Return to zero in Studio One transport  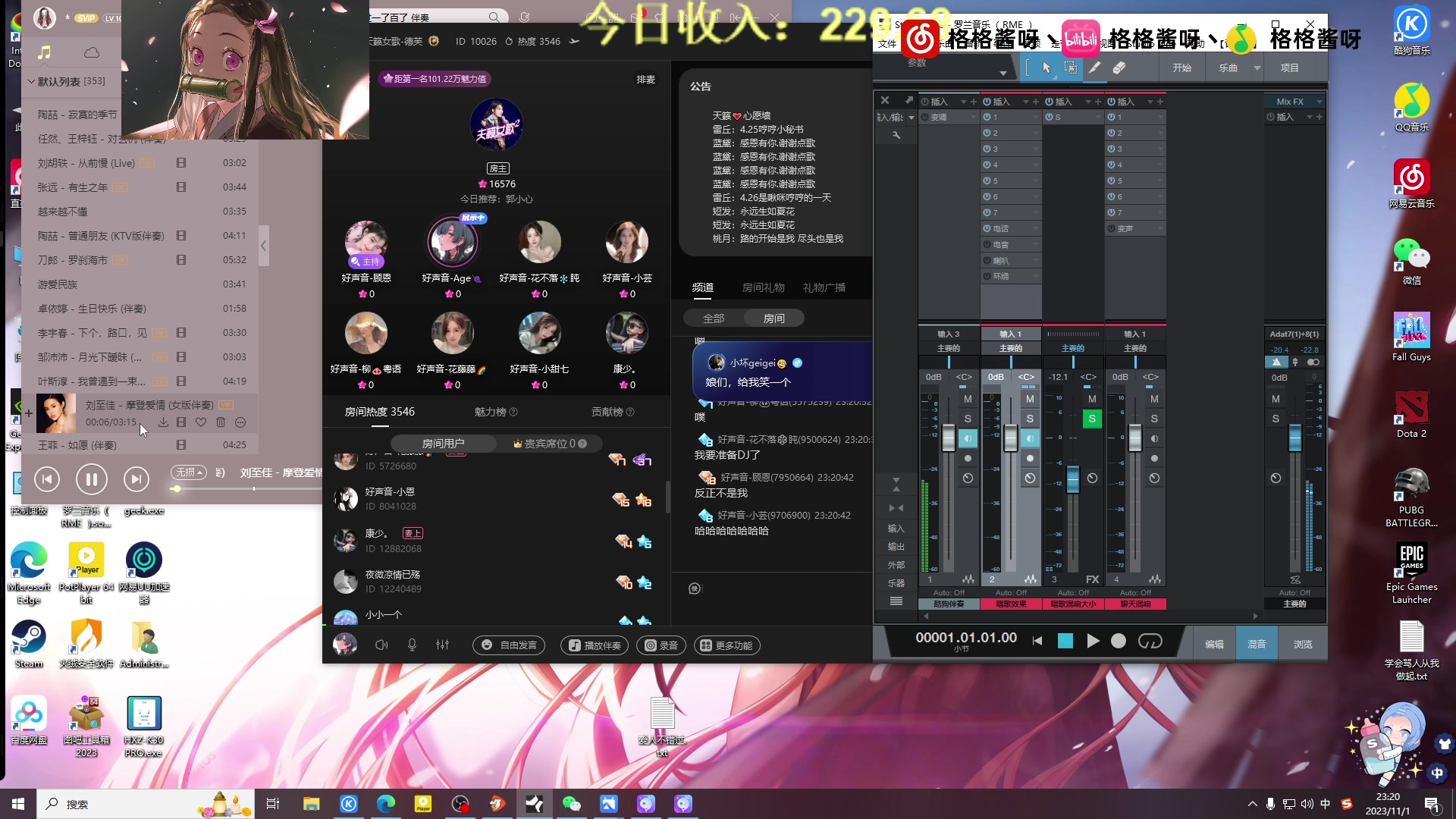tap(1037, 642)
